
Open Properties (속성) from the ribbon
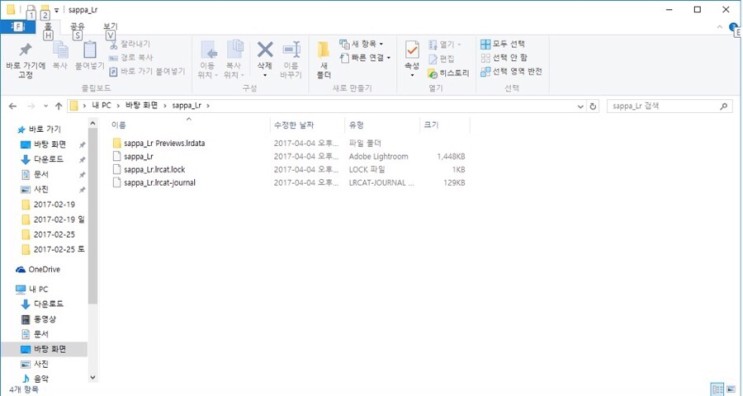[x=412, y=60]
